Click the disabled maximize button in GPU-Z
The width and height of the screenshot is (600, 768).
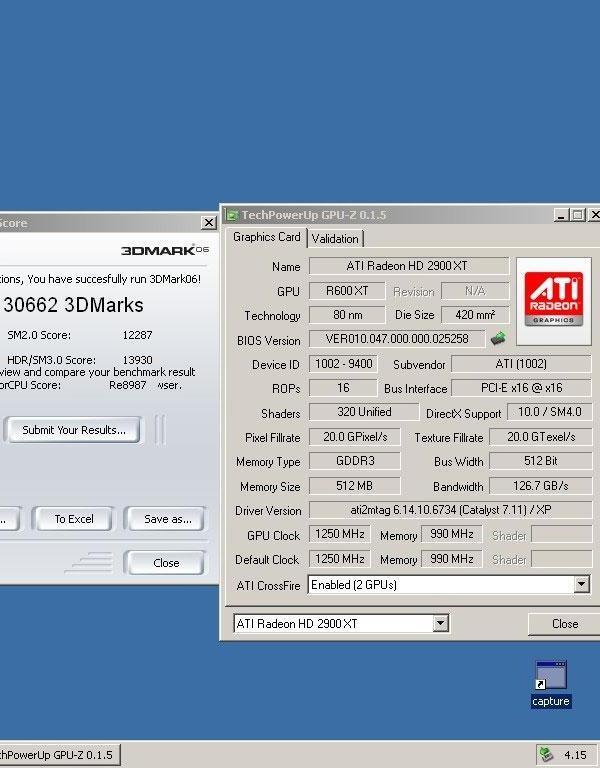[578, 215]
